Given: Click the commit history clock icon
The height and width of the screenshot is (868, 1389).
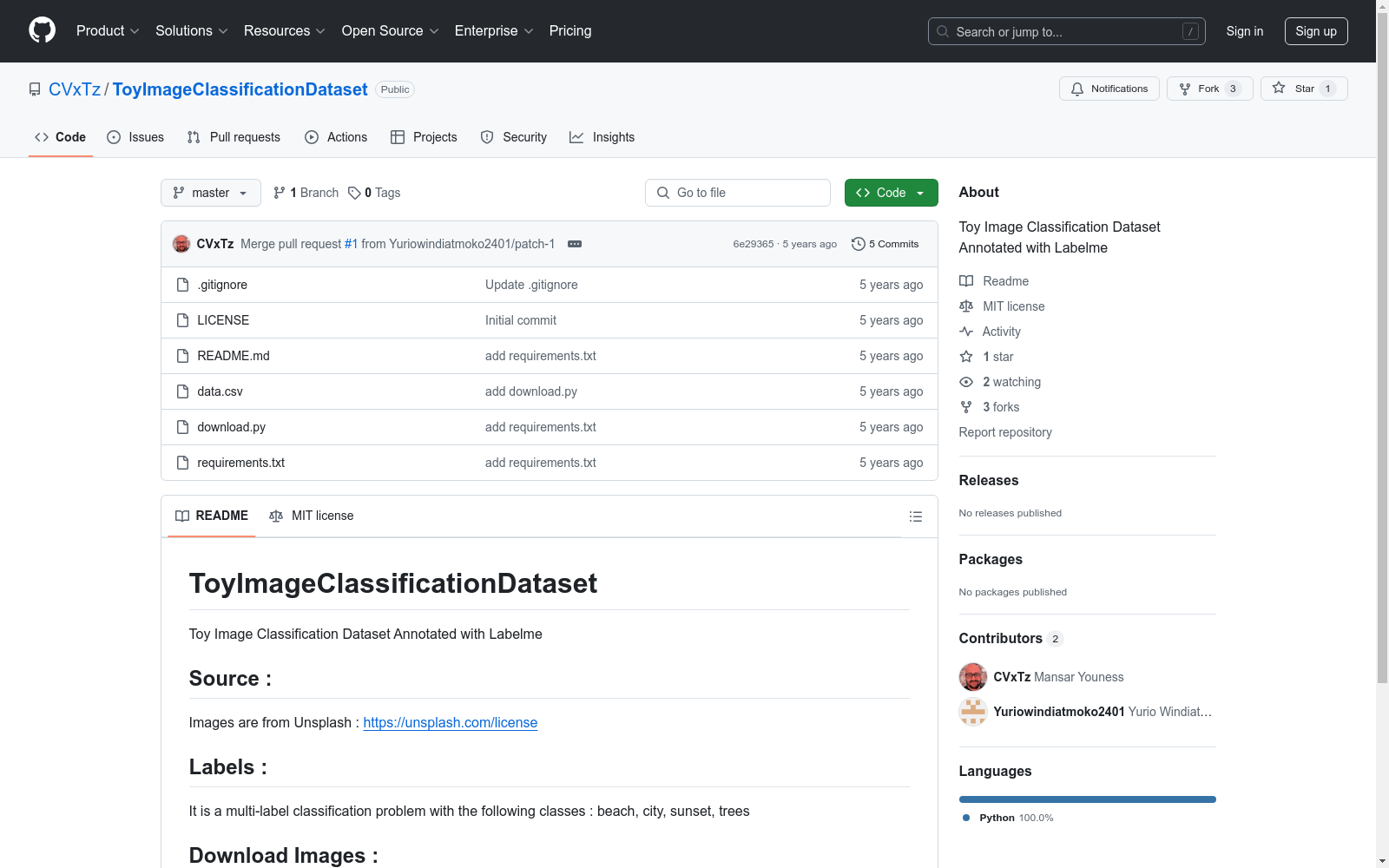Looking at the screenshot, I should [x=859, y=244].
